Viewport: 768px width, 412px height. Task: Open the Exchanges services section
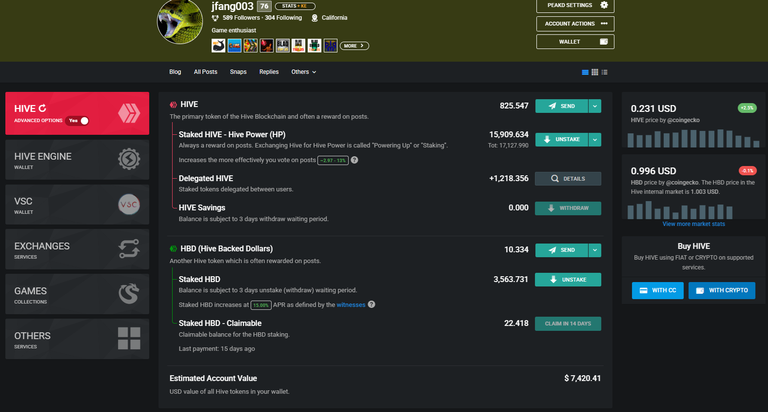coord(77,249)
